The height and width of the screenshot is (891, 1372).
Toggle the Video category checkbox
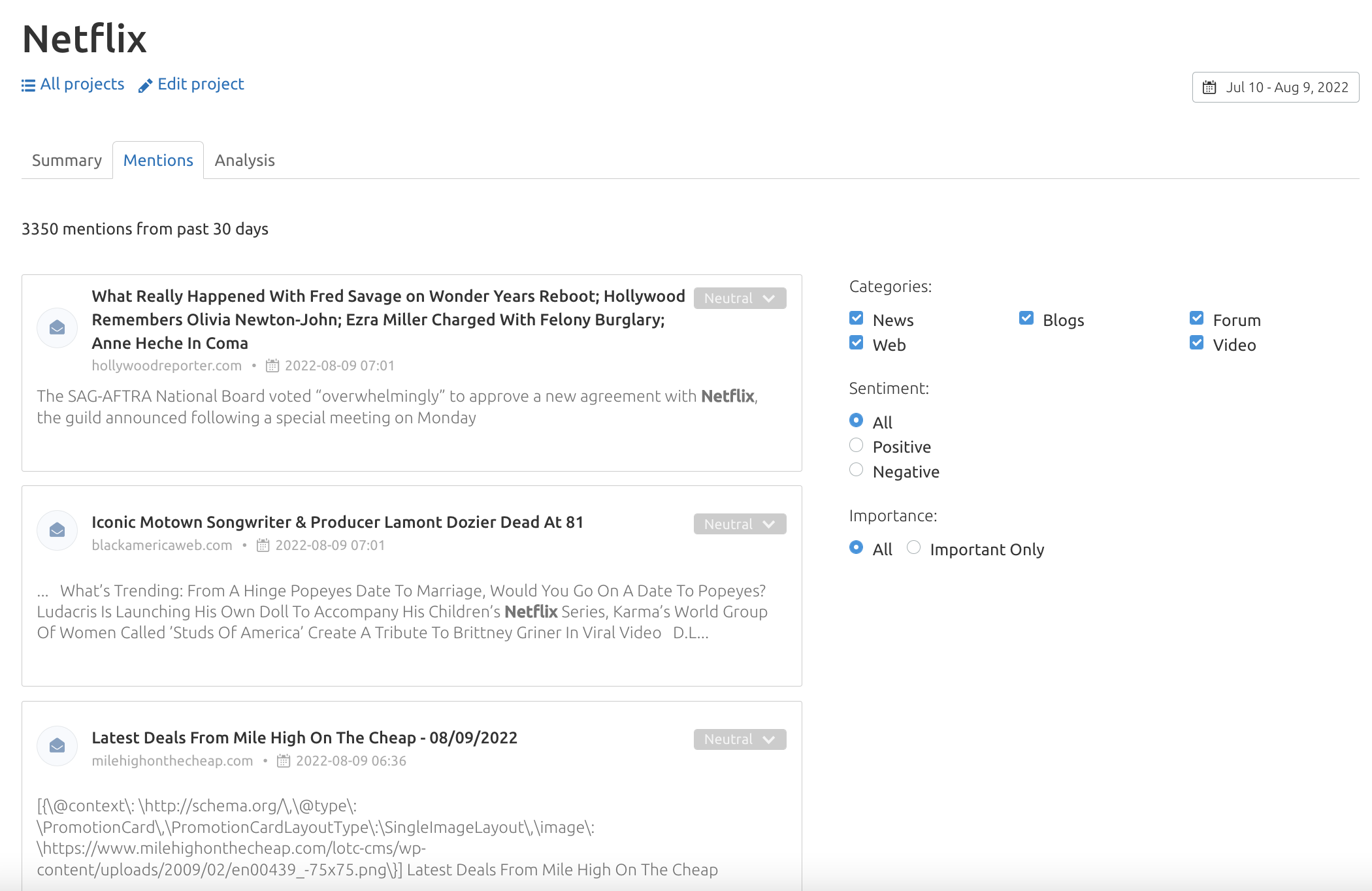(x=1196, y=344)
